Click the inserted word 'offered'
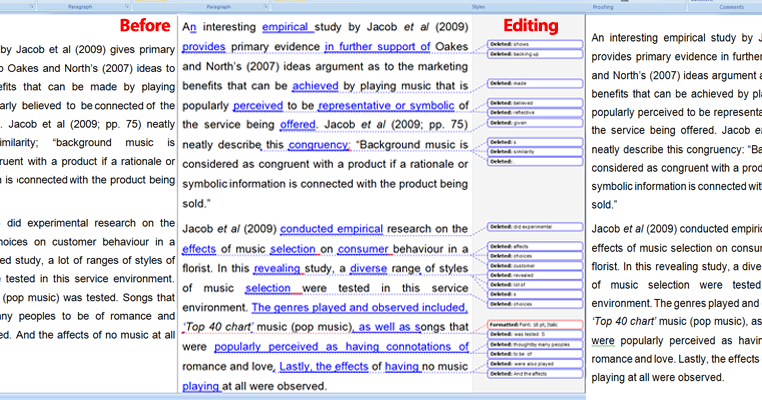The width and height of the screenshot is (762, 400). coord(297,125)
